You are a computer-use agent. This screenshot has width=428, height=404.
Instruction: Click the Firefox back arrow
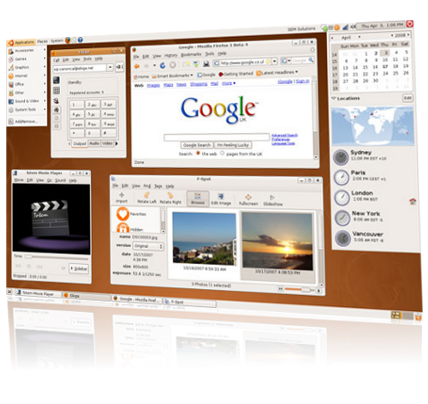pyautogui.click(x=137, y=66)
